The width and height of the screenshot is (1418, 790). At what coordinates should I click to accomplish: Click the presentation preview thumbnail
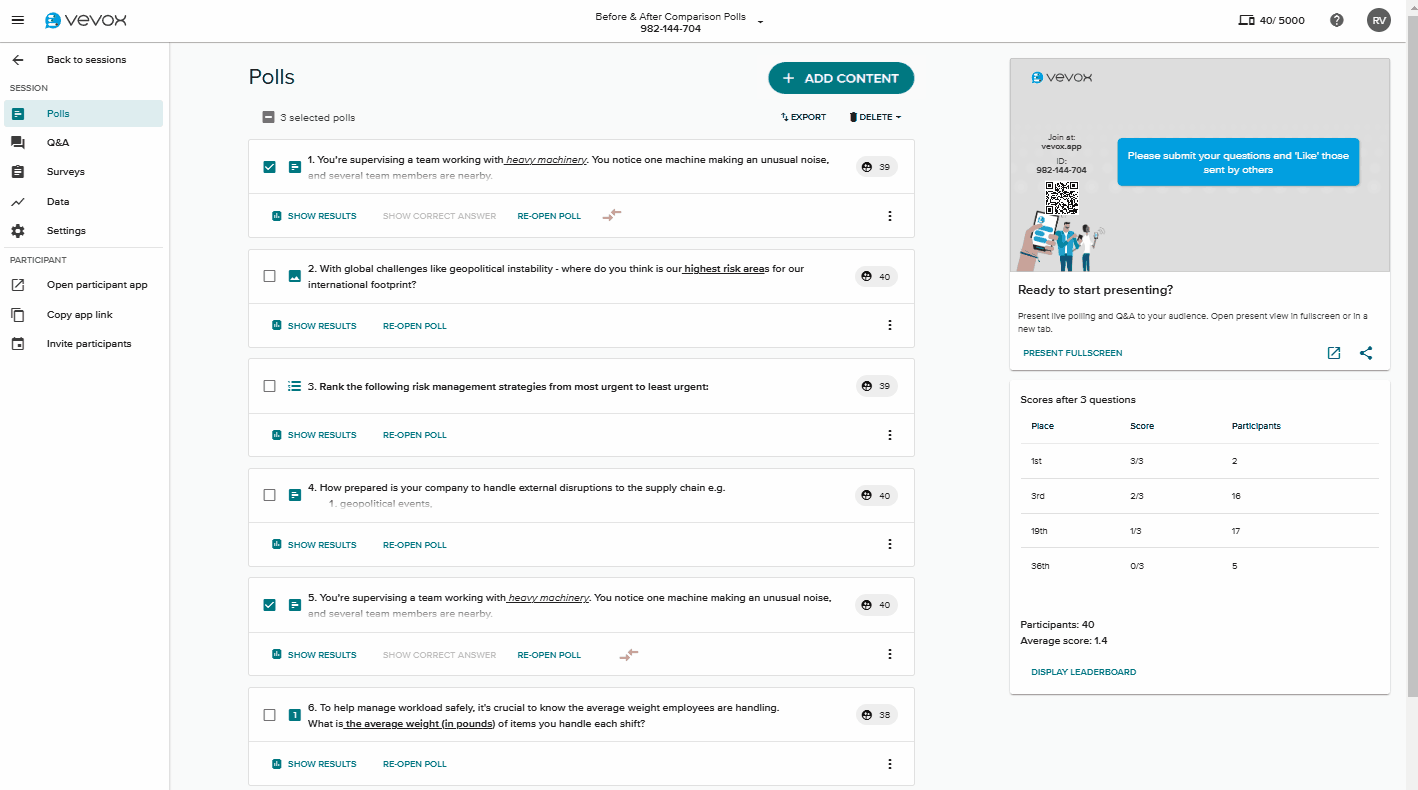point(1199,165)
